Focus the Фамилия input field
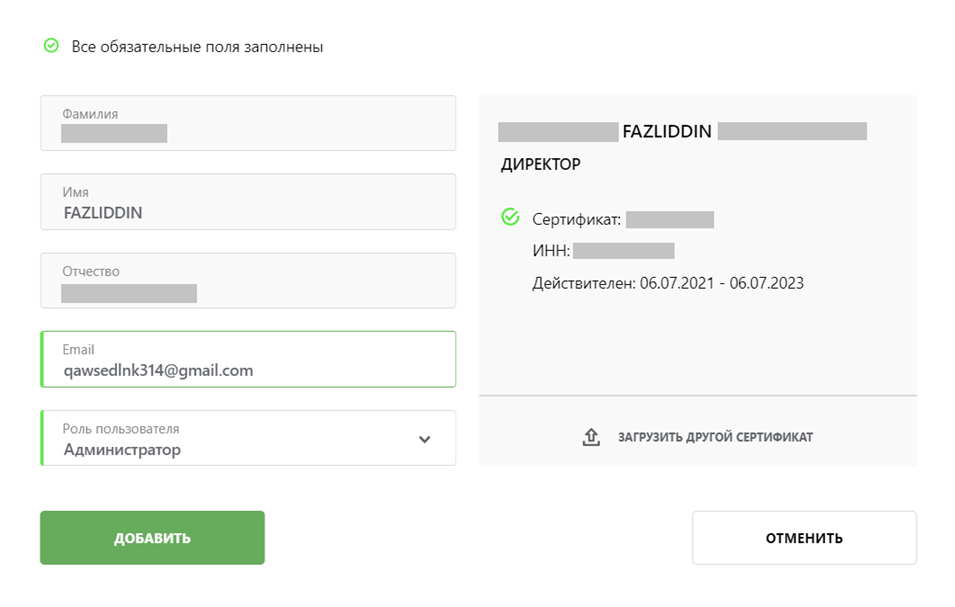The height and width of the screenshot is (607, 955). point(248,123)
